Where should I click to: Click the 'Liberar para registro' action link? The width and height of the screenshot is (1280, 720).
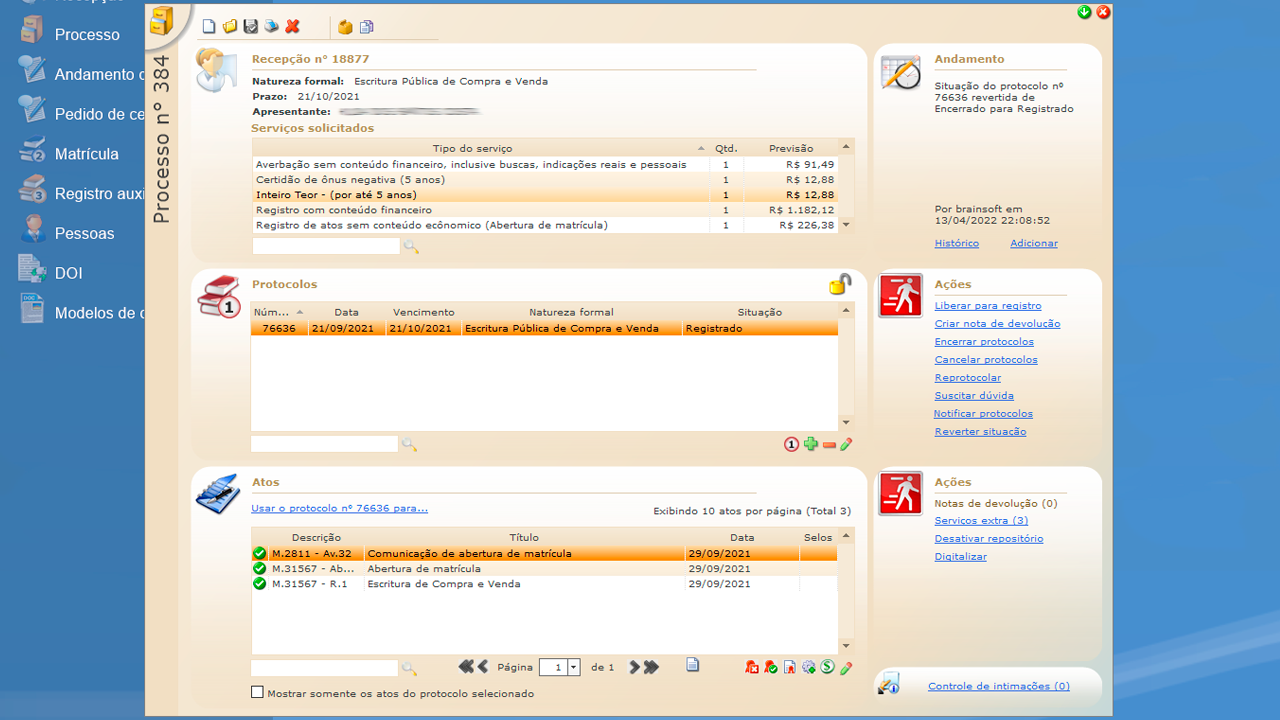tap(988, 306)
